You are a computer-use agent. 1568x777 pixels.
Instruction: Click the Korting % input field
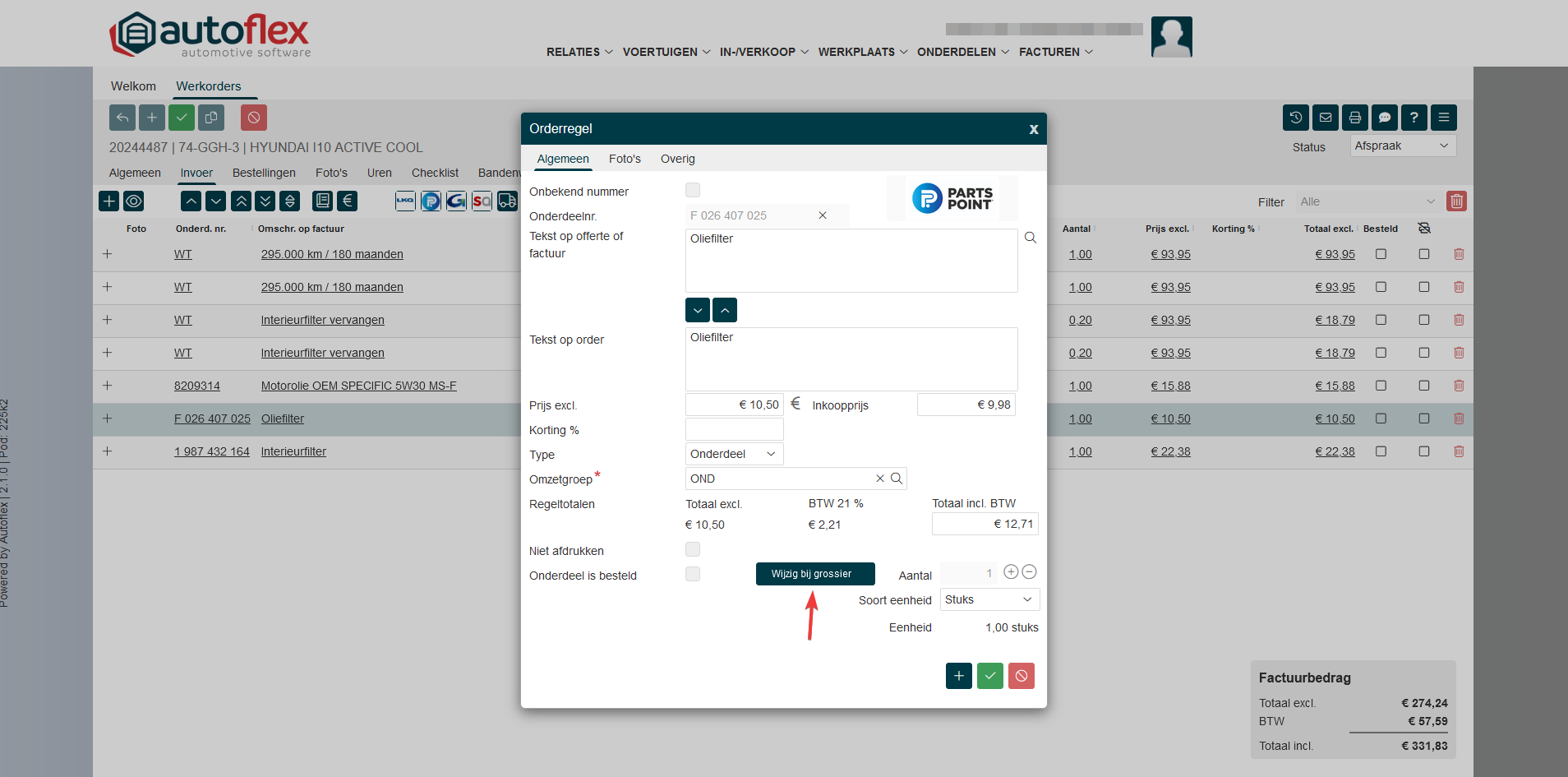pyautogui.click(x=734, y=429)
